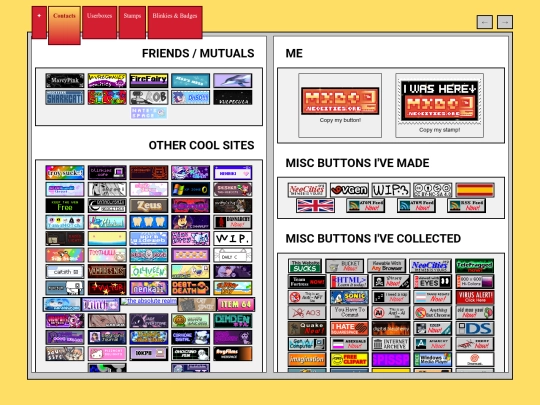Open the catath site button
The image size is (540, 405).
pyautogui.click(x=65, y=271)
